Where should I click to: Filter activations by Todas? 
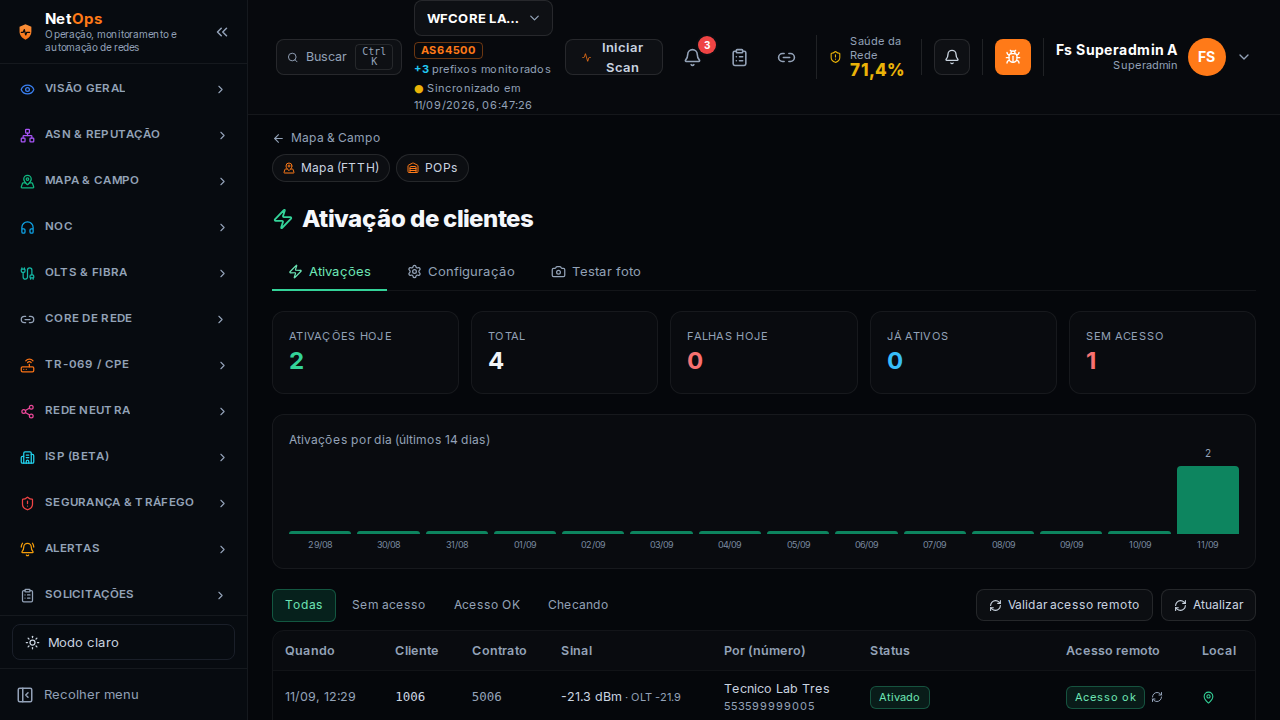coord(304,605)
